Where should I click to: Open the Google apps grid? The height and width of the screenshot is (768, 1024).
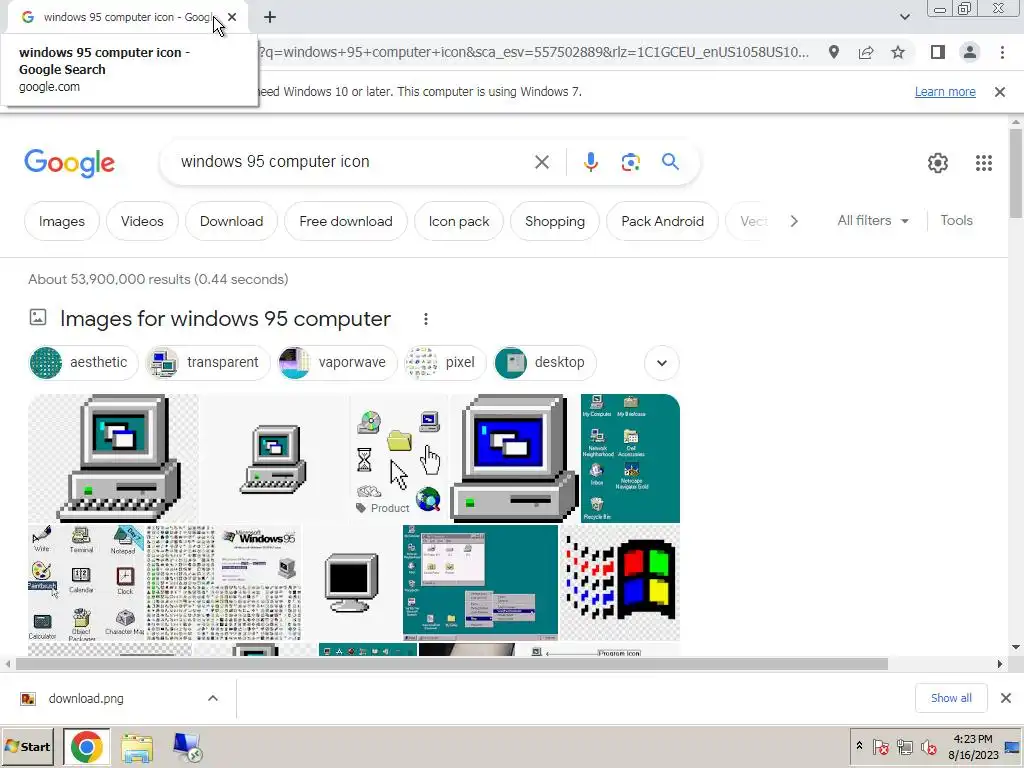(984, 163)
